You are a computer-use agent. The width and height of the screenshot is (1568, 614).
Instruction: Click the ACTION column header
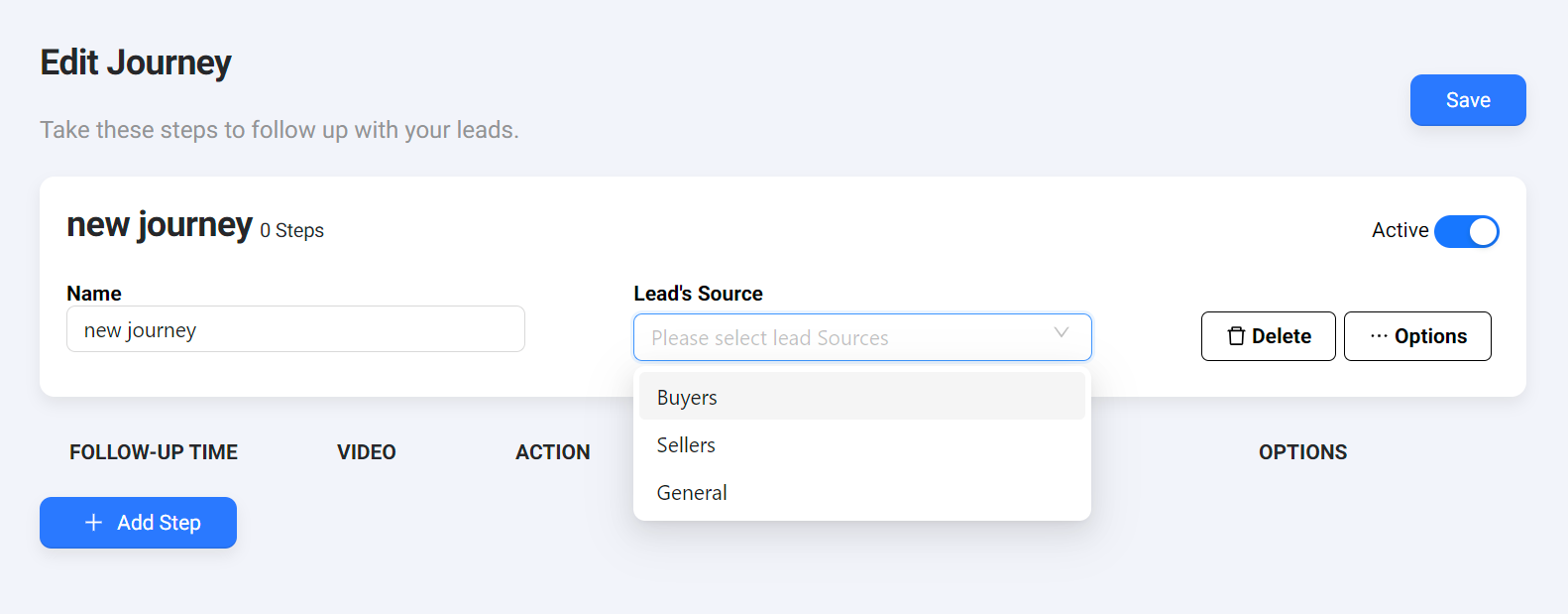(x=552, y=452)
